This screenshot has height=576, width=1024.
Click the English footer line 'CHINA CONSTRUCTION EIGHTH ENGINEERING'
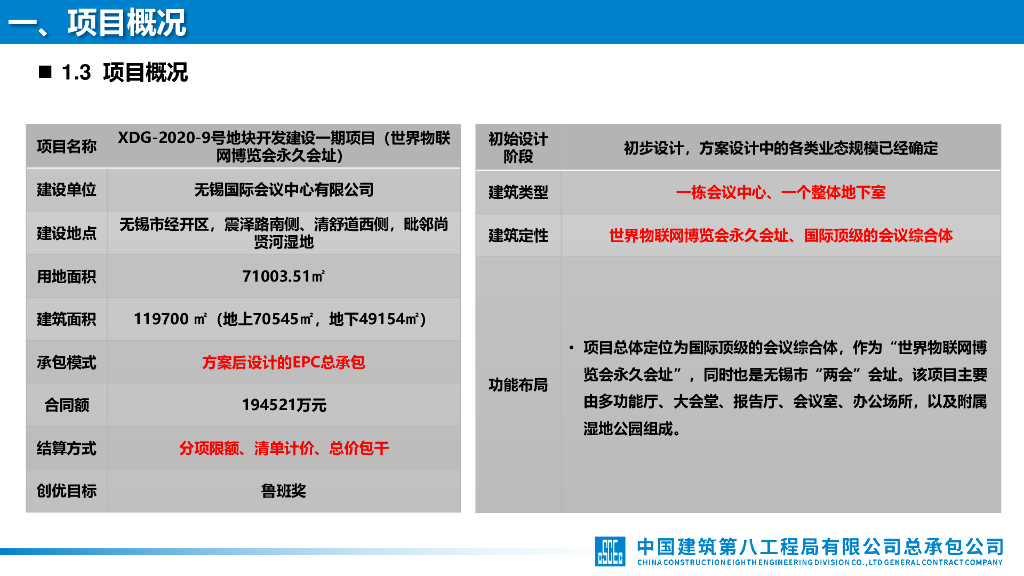(x=820, y=562)
